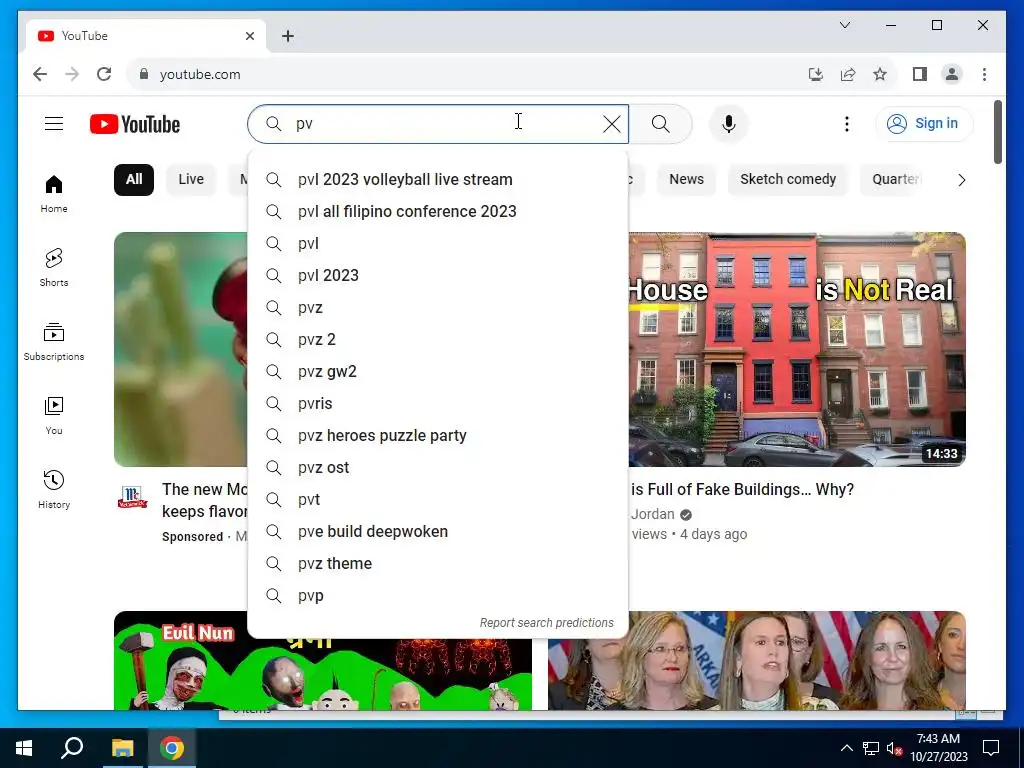Open YouTube settings three-dot menu
This screenshot has height=768, width=1024.
click(x=846, y=124)
